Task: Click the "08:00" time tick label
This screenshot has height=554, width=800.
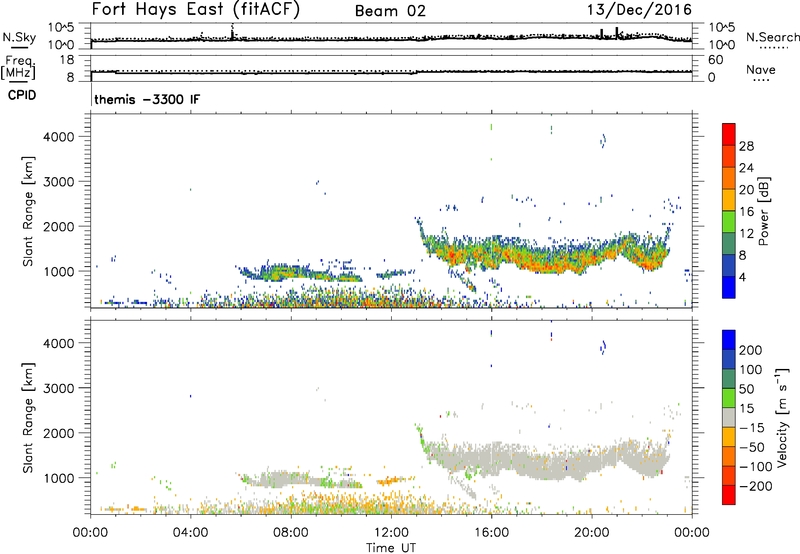Action: [x=291, y=533]
